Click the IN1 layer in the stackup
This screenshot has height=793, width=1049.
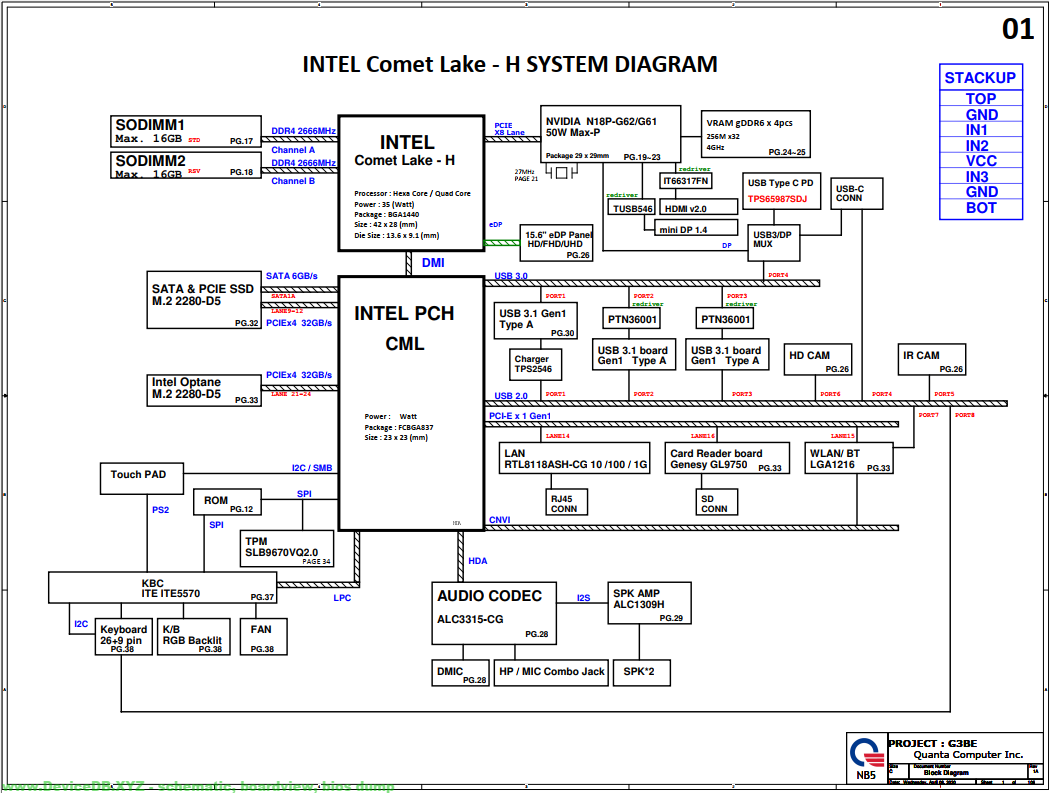point(981,130)
